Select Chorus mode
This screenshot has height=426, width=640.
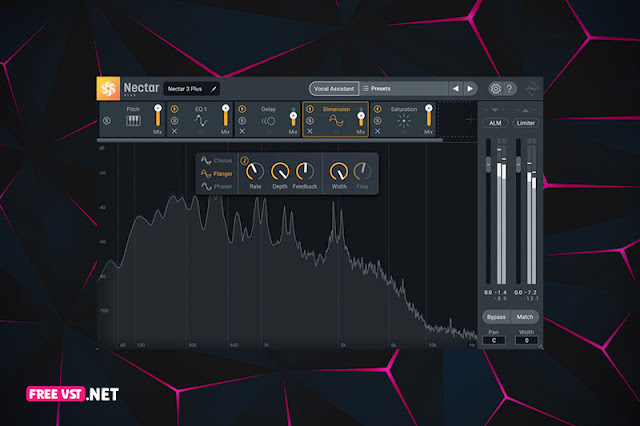point(216,160)
